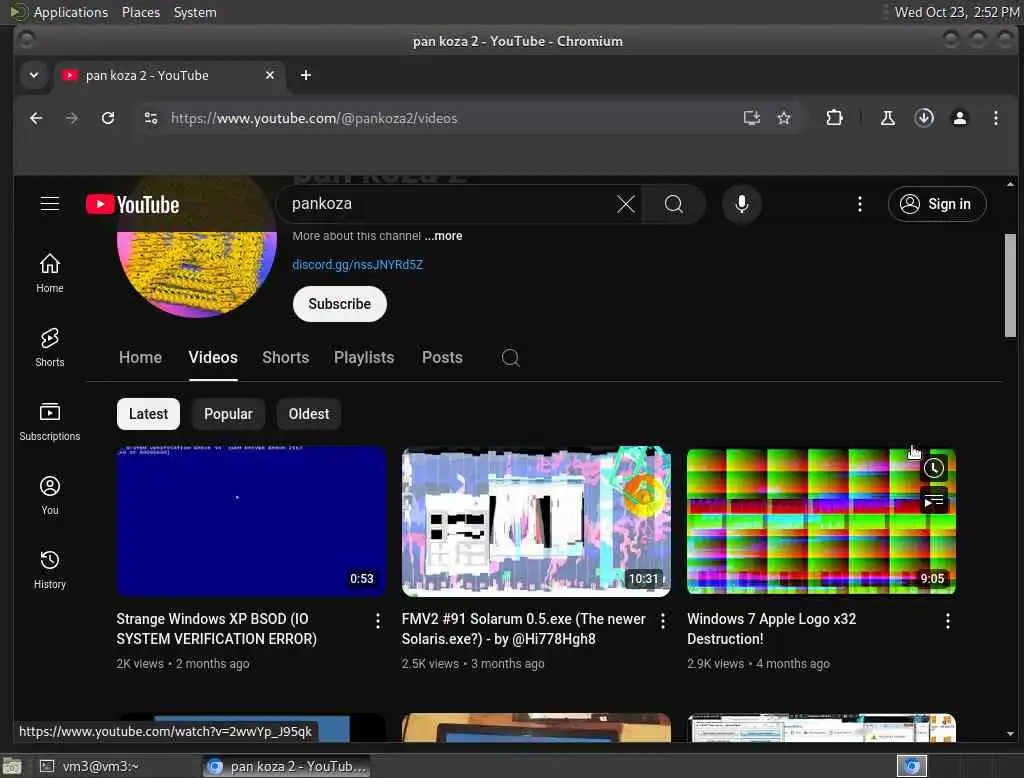Open Subscriptions in sidebar
Image resolution: width=1024 pixels, height=778 pixels.
(50, 421)
